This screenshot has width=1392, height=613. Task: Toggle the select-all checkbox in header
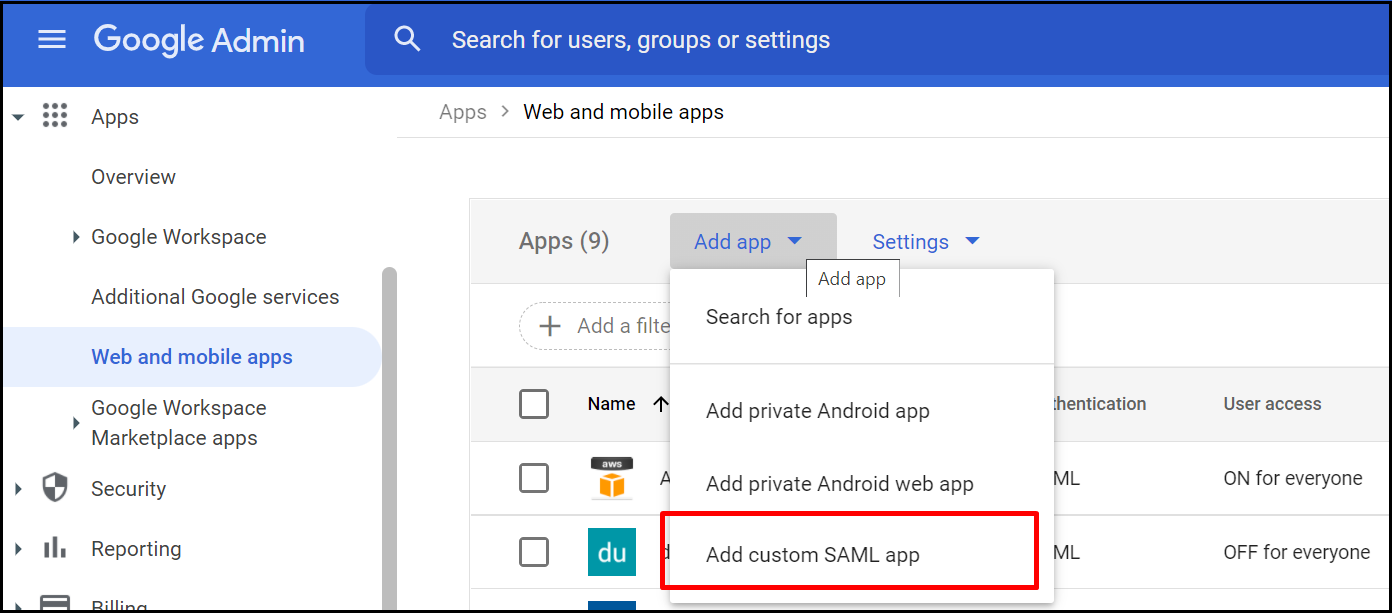pyautogui.click(x=534, y=404)
